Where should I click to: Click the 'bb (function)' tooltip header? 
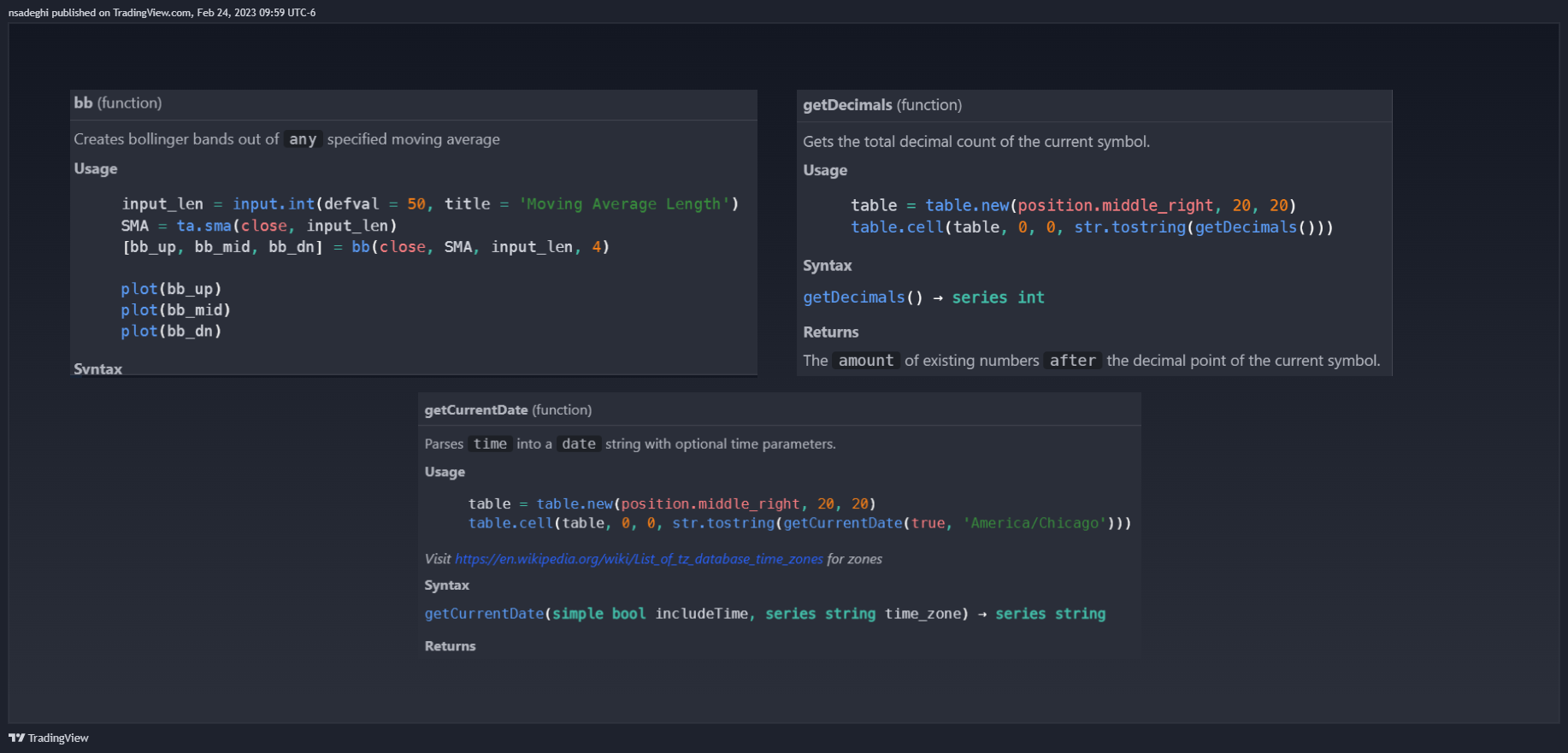tap(118, 103)
